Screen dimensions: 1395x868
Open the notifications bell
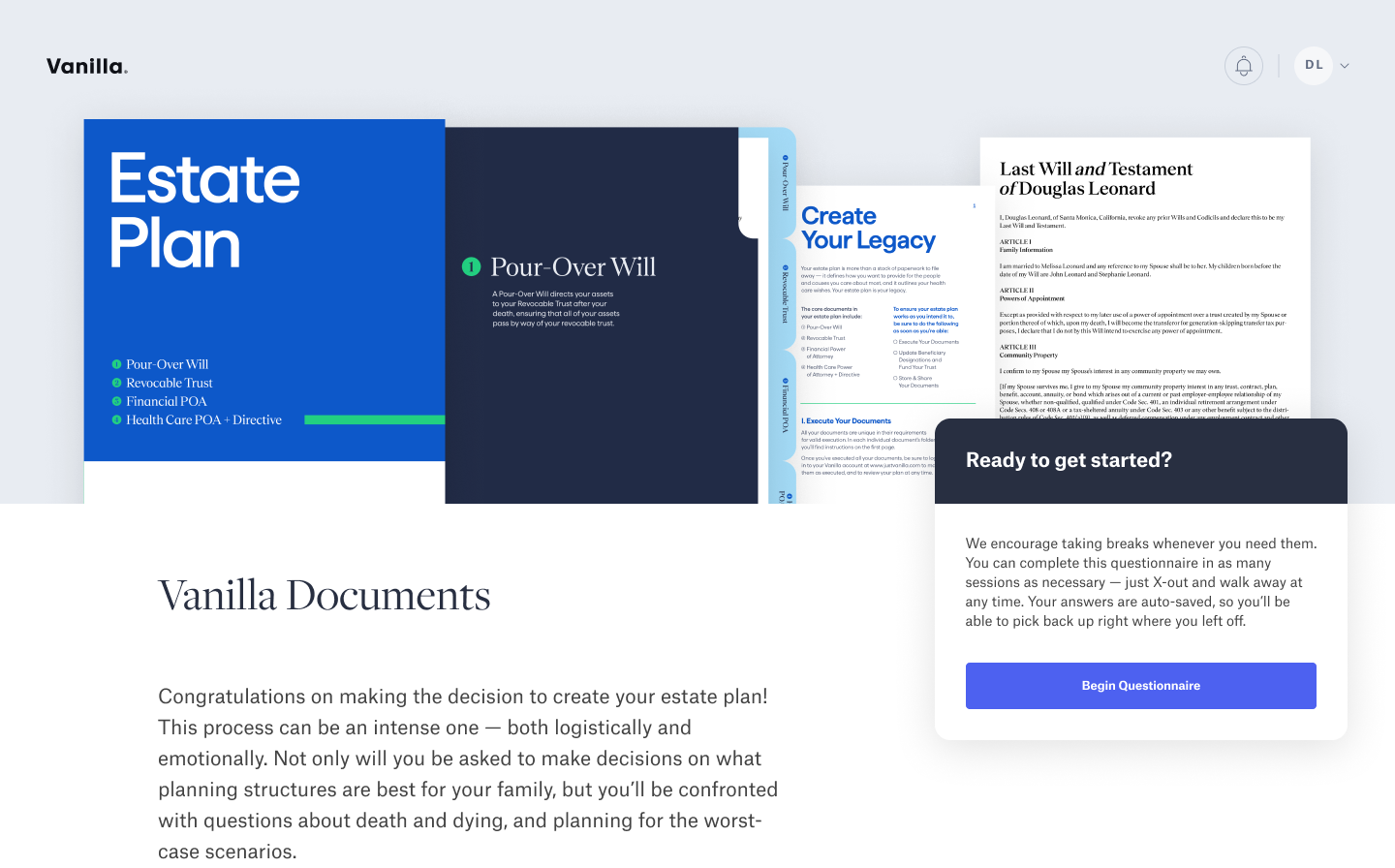point(1244,66)
